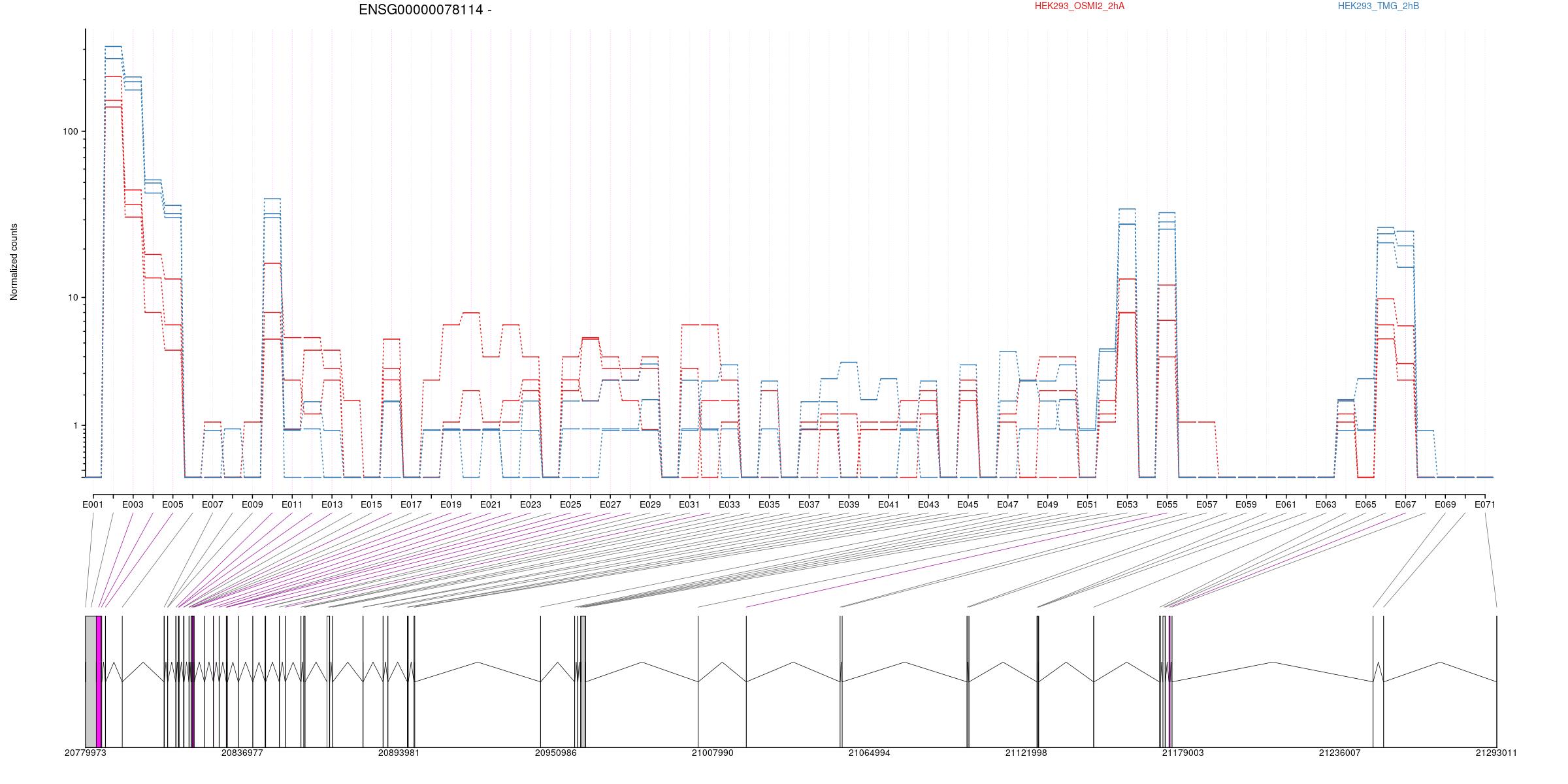Click exon label E063
The image size is (1568, 784).
[1326, 504]
